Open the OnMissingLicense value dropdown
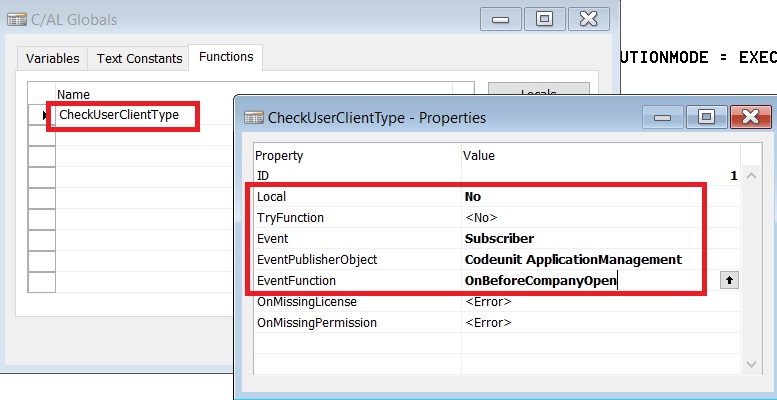The image size is (777, 400). [x=488, y=302]
